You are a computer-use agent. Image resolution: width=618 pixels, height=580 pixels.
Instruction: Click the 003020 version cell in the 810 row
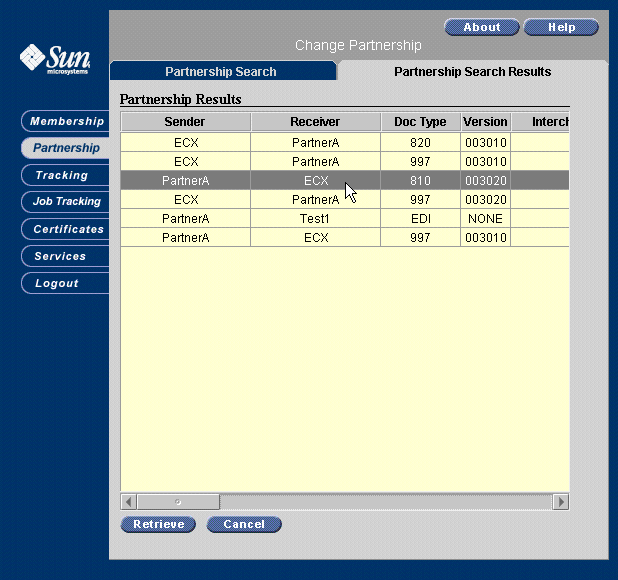(486, 180)
